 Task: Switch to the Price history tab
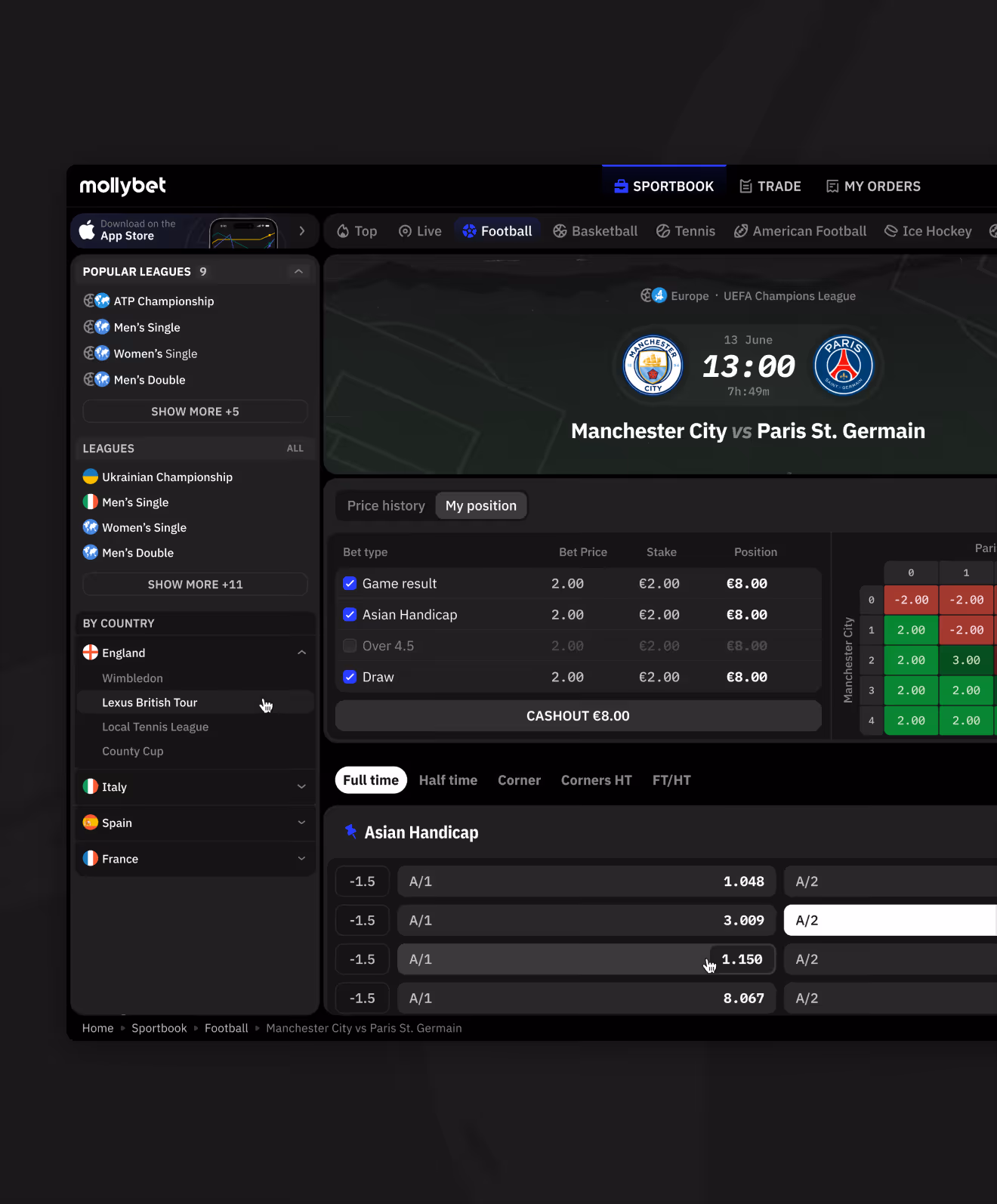click(386, 505)
